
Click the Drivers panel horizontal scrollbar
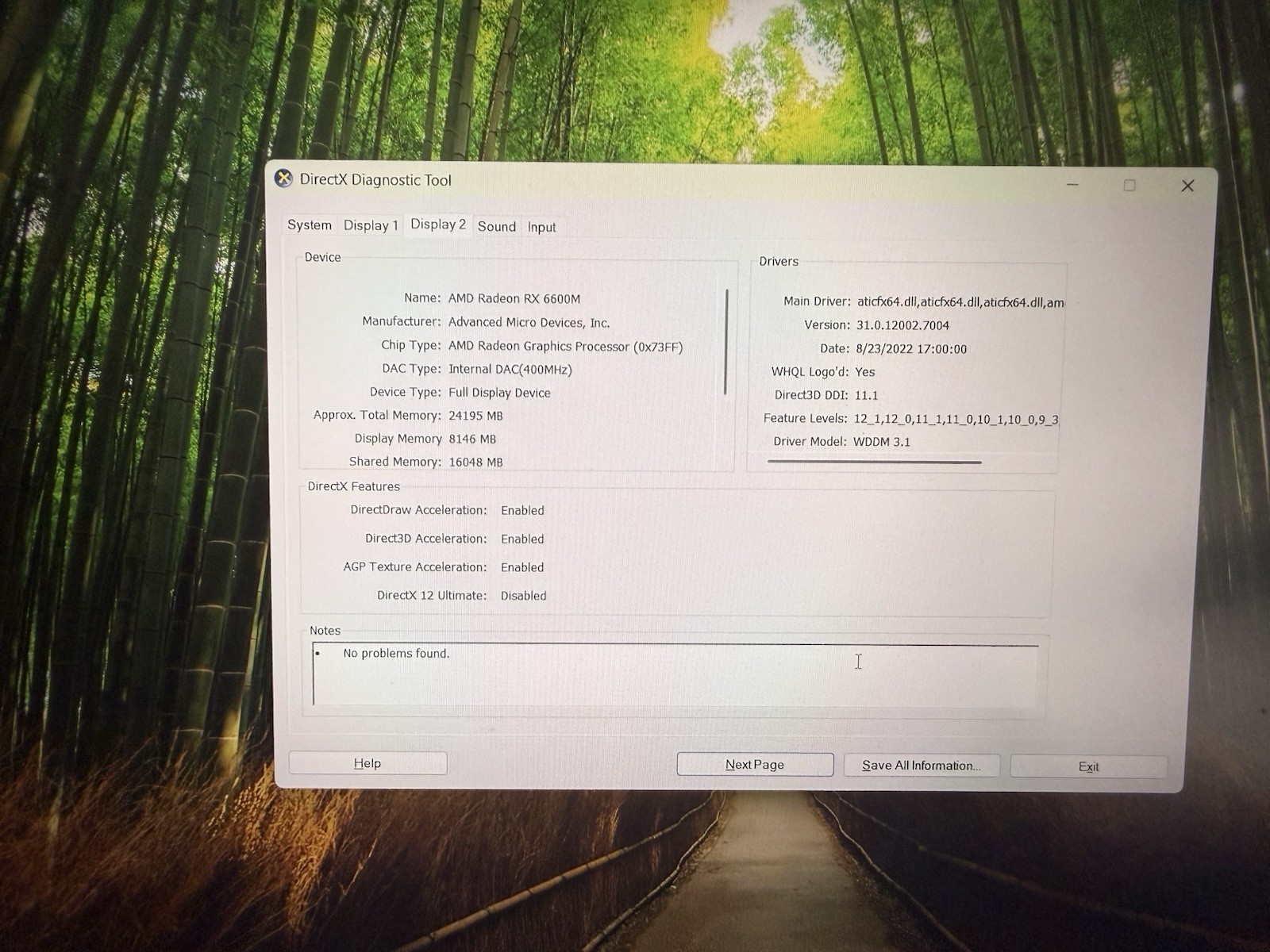[875, 462]
